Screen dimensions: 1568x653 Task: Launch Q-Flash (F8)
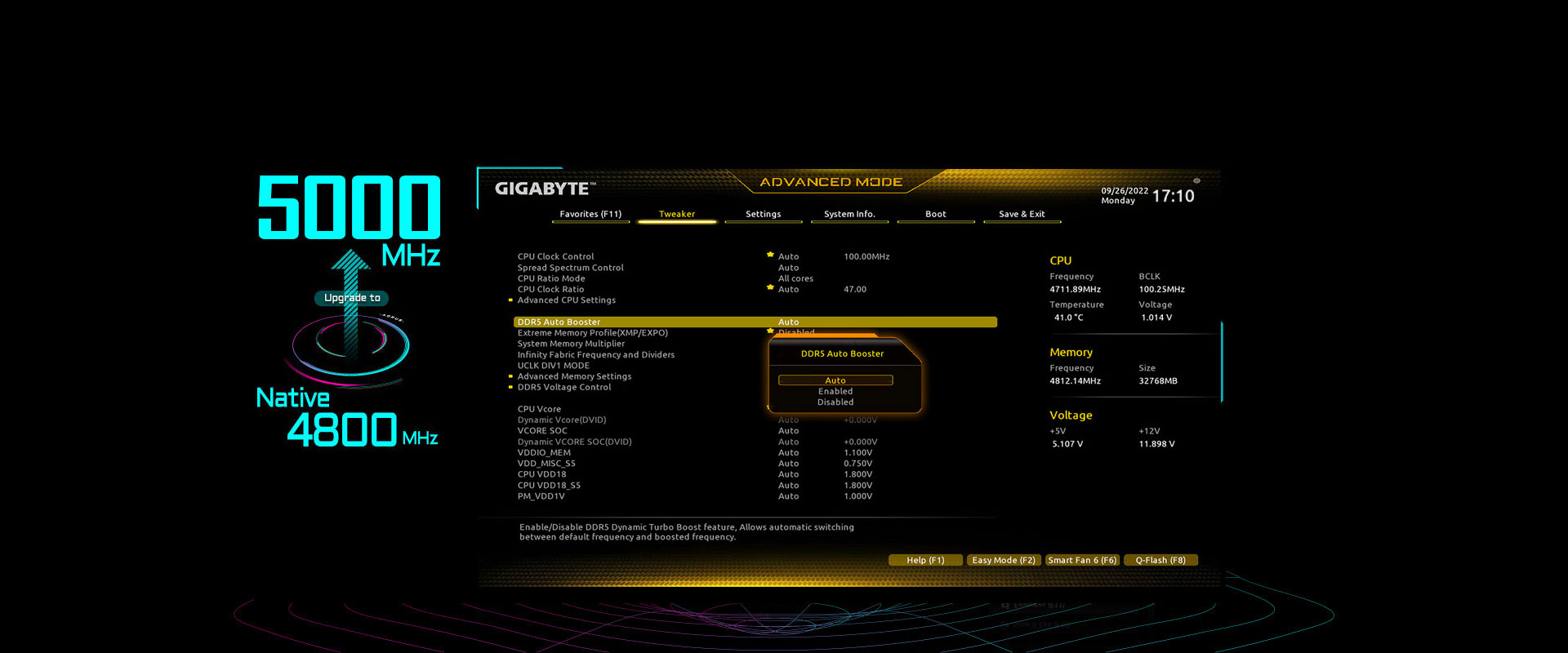click(1160, 560)
